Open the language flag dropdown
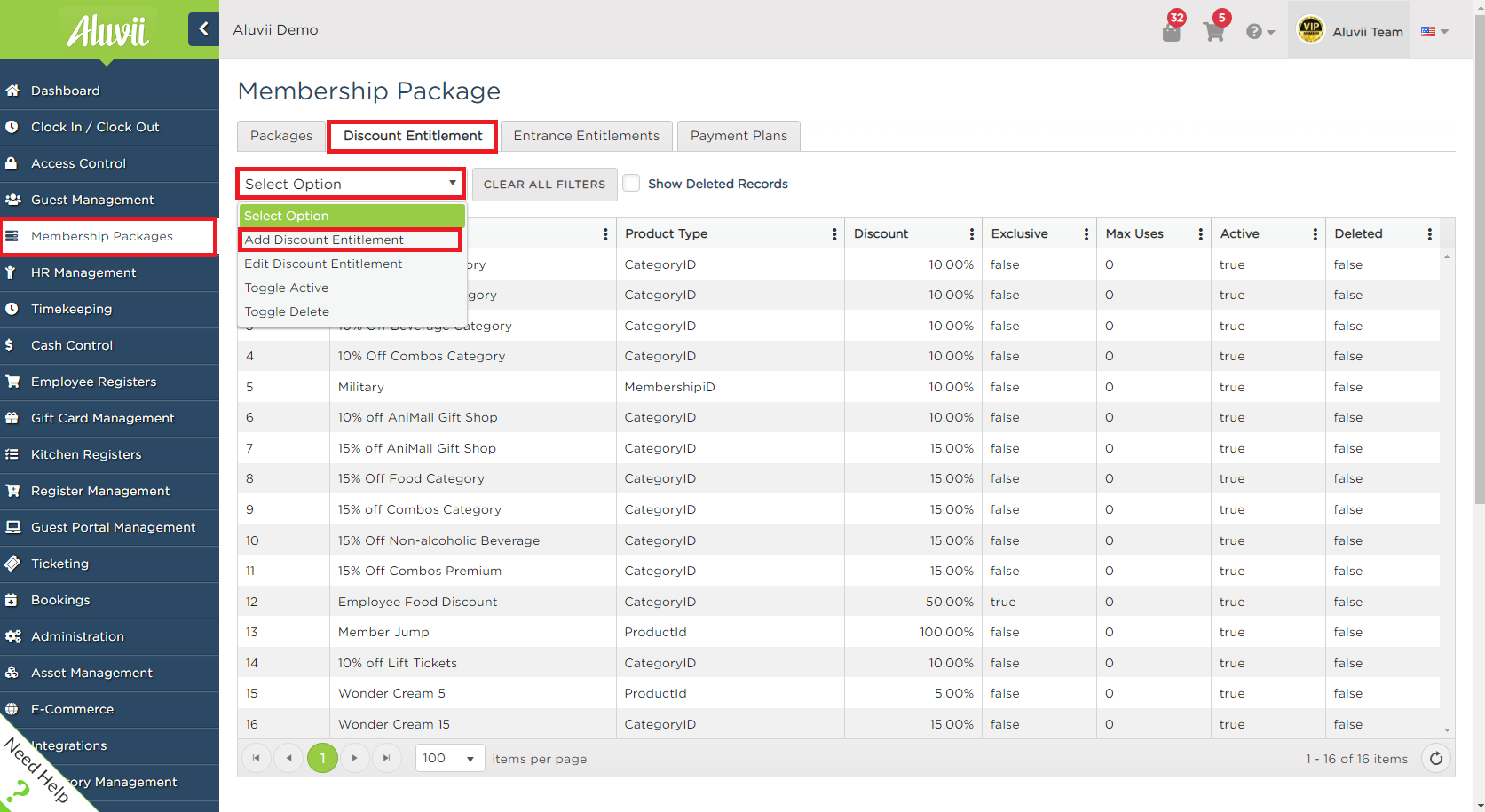Image resolution: width=1485 pixels, height=812 pixels. point(1434,31)
